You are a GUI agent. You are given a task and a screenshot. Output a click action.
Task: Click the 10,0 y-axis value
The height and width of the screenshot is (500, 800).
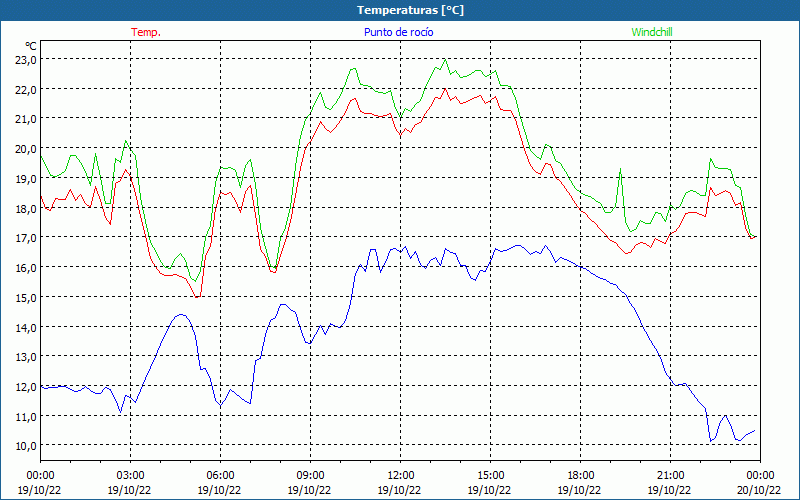26,446
